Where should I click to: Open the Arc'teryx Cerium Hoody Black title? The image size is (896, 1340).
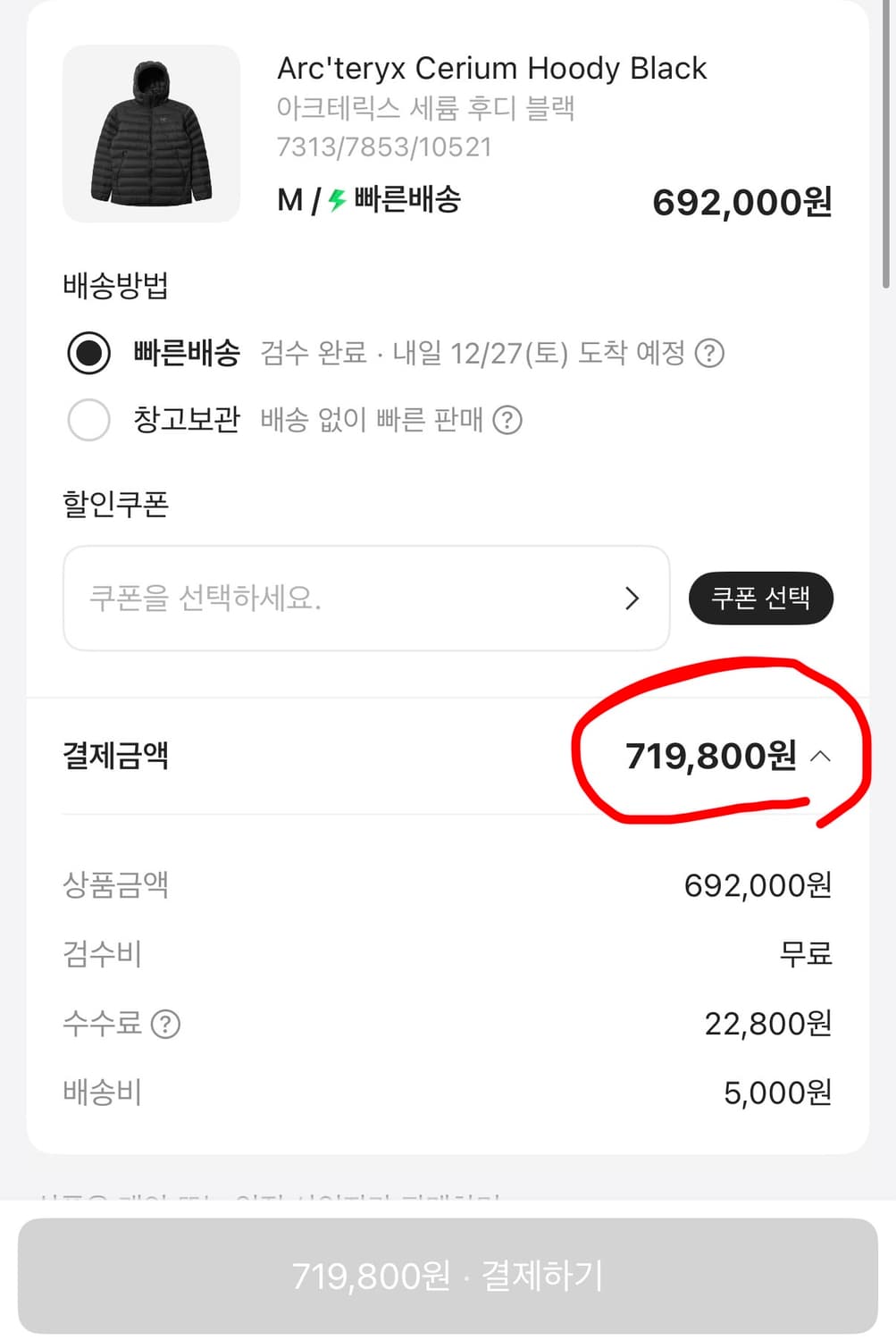tap(491, 68)
